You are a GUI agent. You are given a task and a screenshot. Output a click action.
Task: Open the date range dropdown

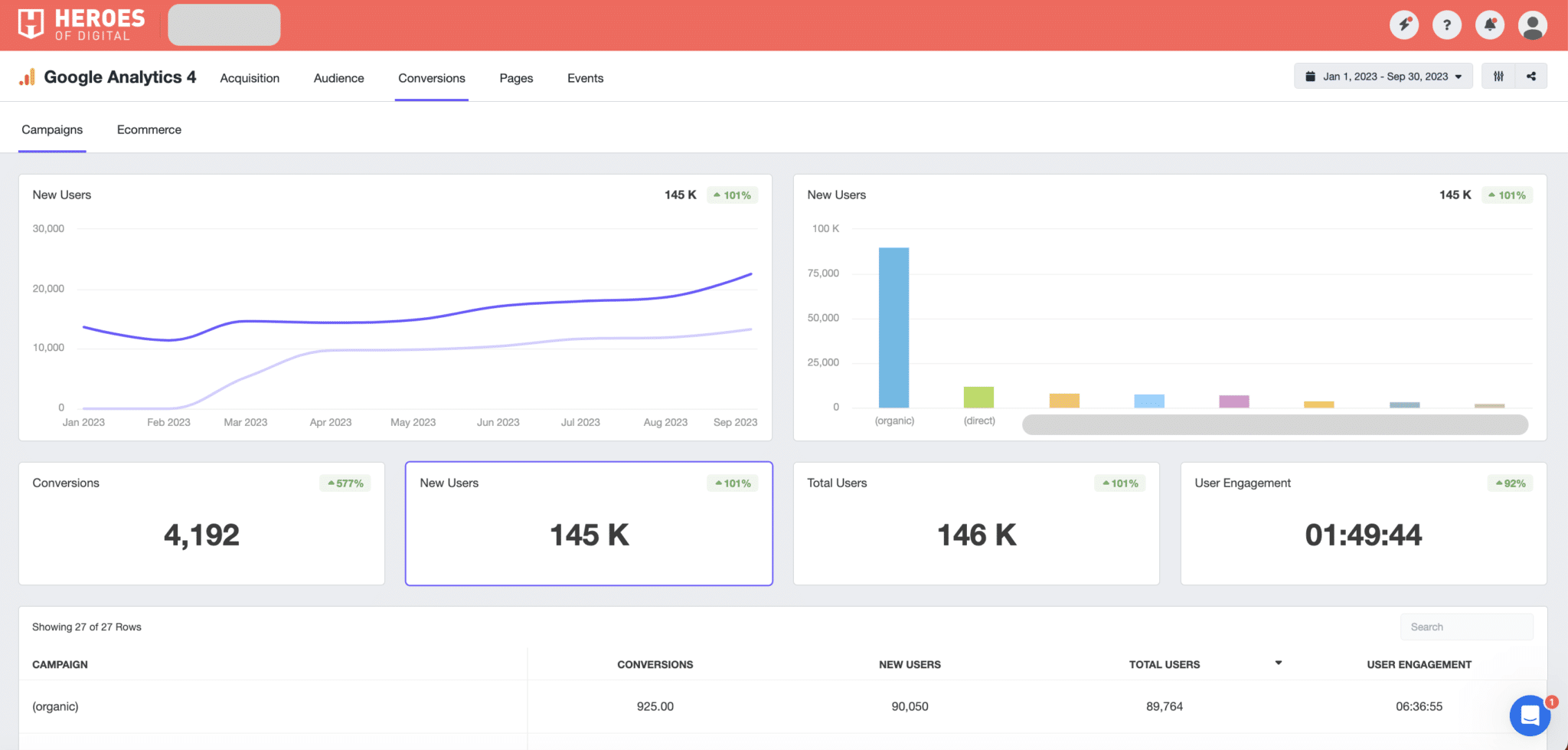(1382, 76)
